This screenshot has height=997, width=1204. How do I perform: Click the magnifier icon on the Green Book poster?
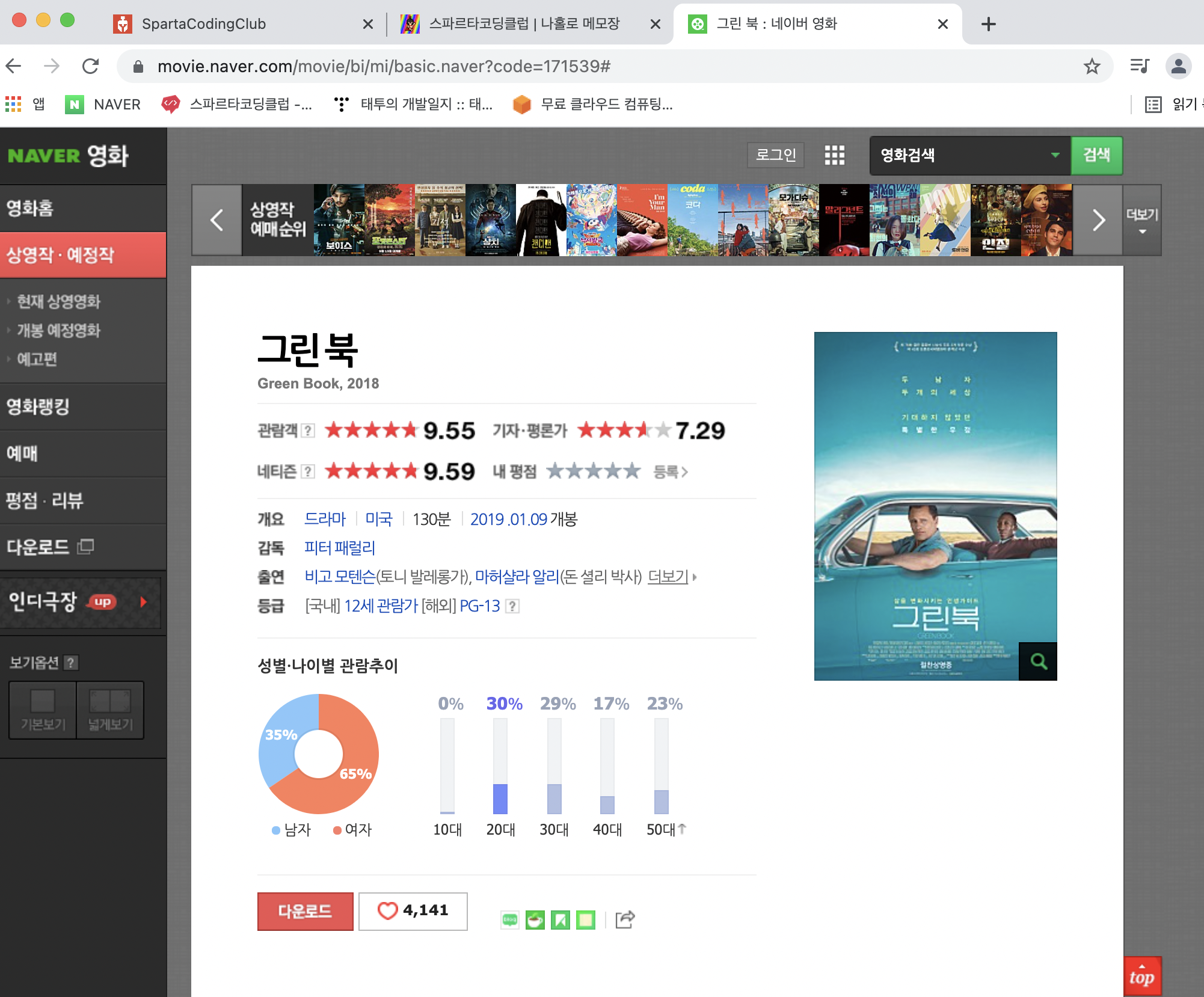point(1038,661)
